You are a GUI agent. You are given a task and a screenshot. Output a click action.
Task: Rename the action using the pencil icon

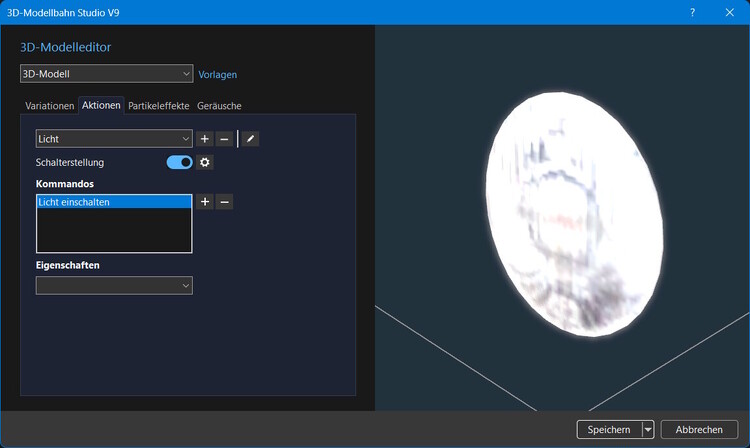coord(250,139)
